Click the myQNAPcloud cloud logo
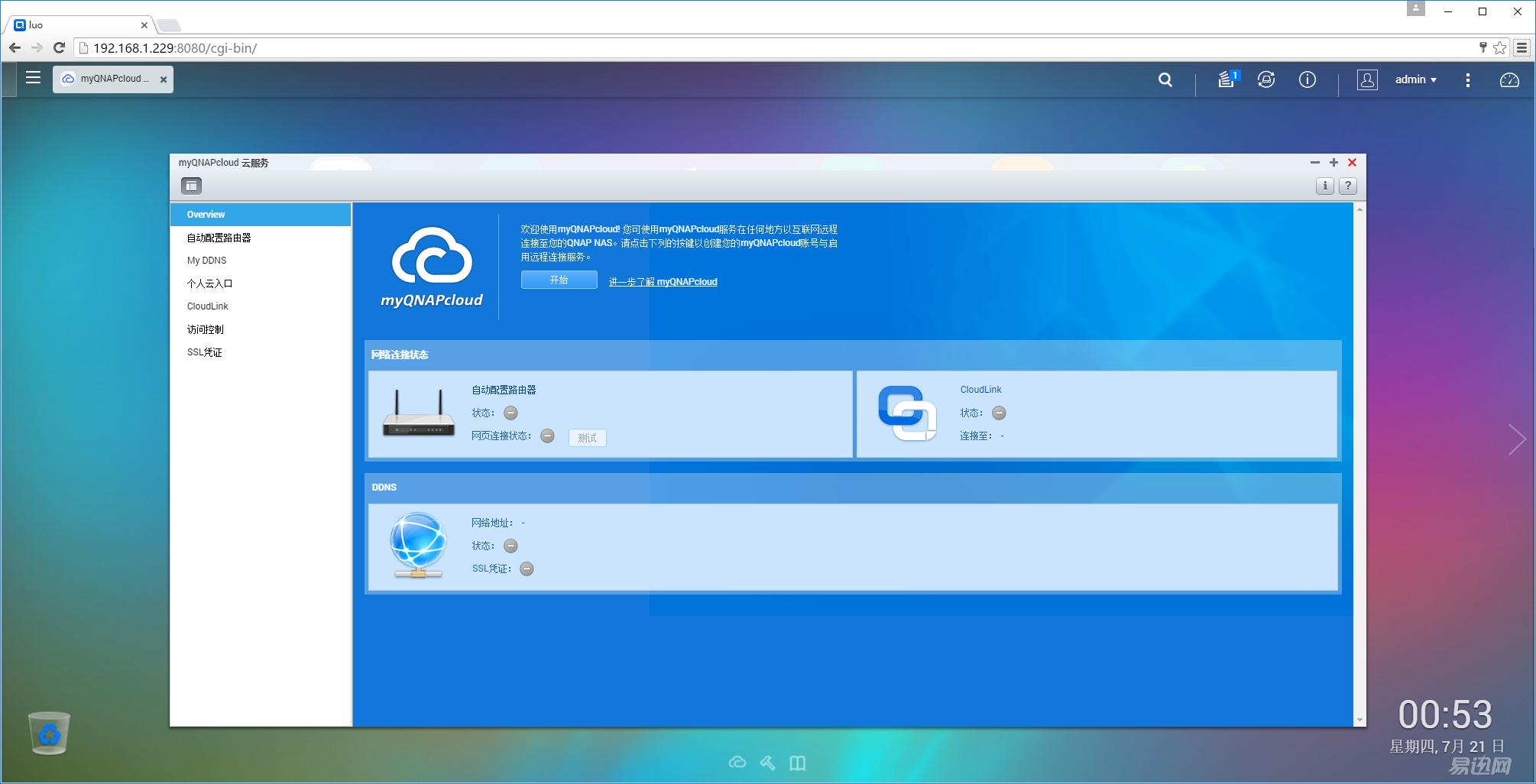The width and height of the screenshot is (1536, 784). [x=432, y=267]
